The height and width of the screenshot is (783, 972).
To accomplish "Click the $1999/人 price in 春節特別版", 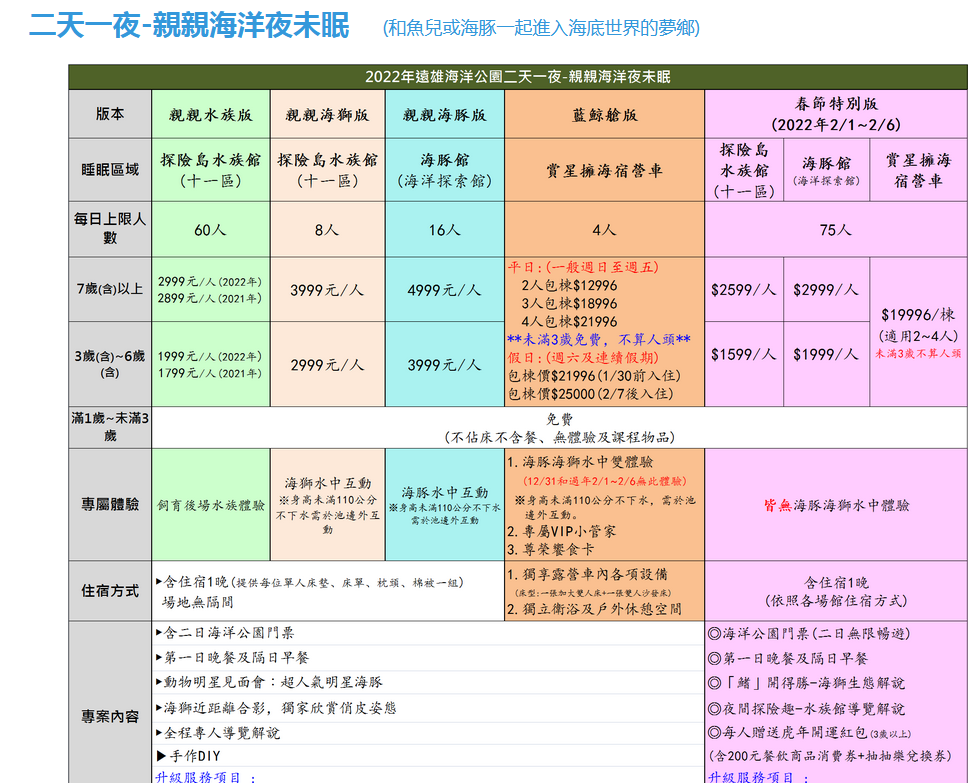I will point(826,354).
